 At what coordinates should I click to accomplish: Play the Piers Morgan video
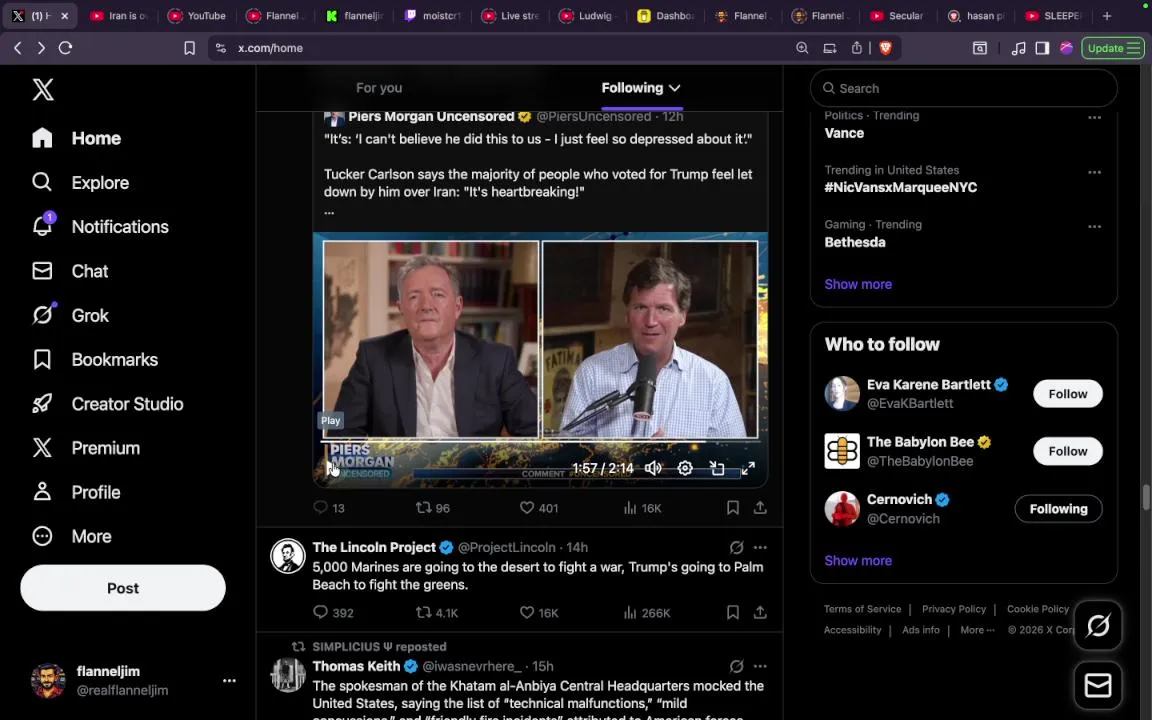point(332,468)
